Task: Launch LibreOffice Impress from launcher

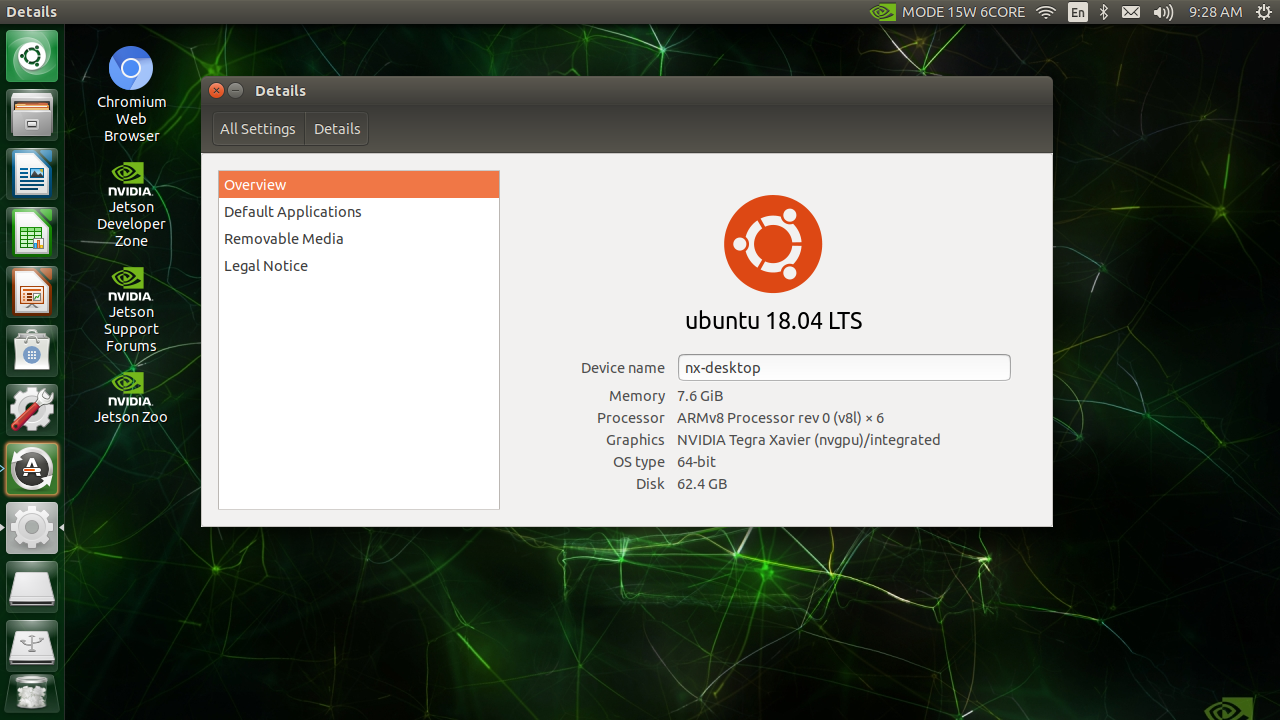Action: point(32,292)
